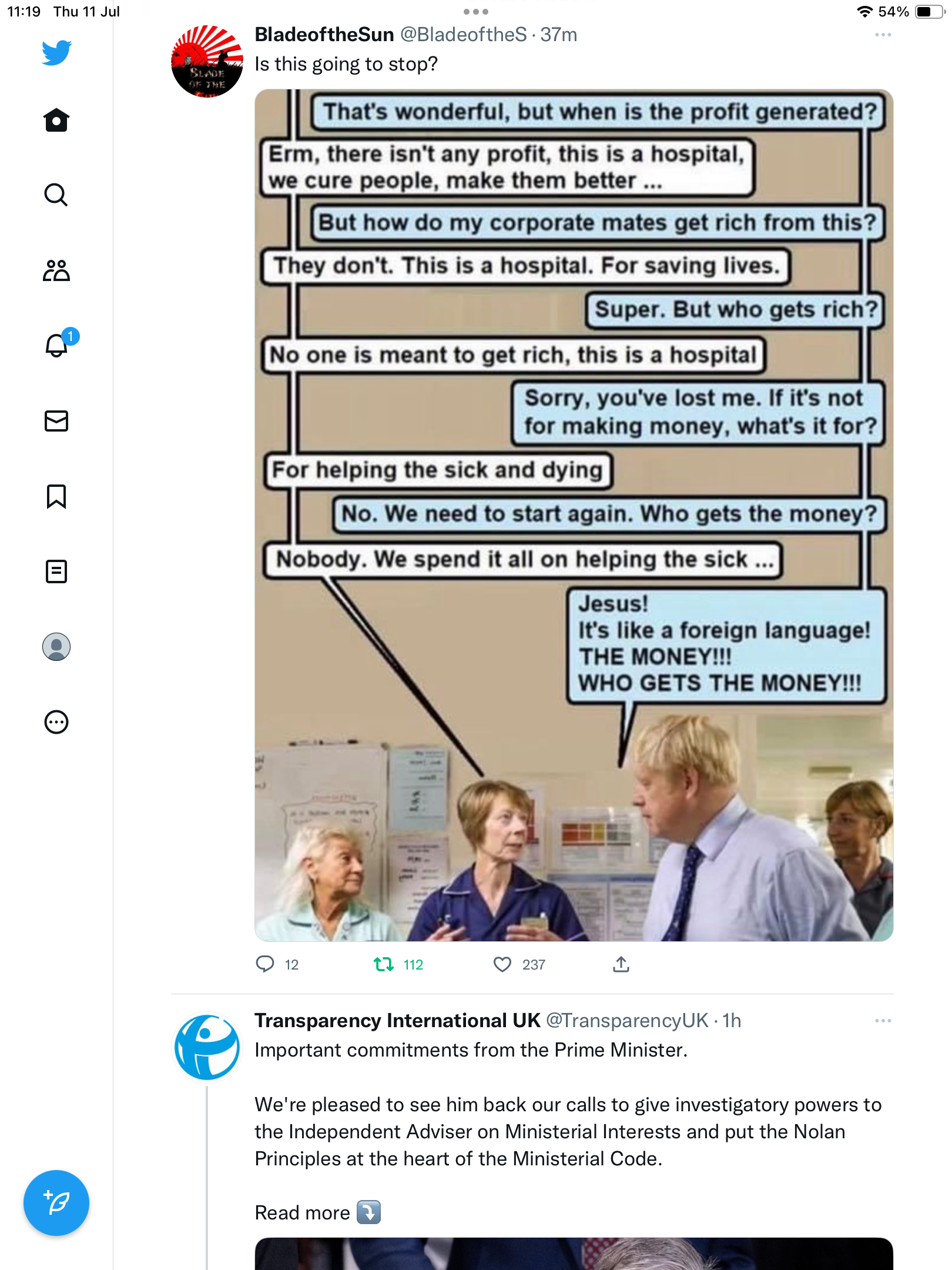Open the Lists icon in sidebar
Screen dimensions: 952x1270
point(56,571)
